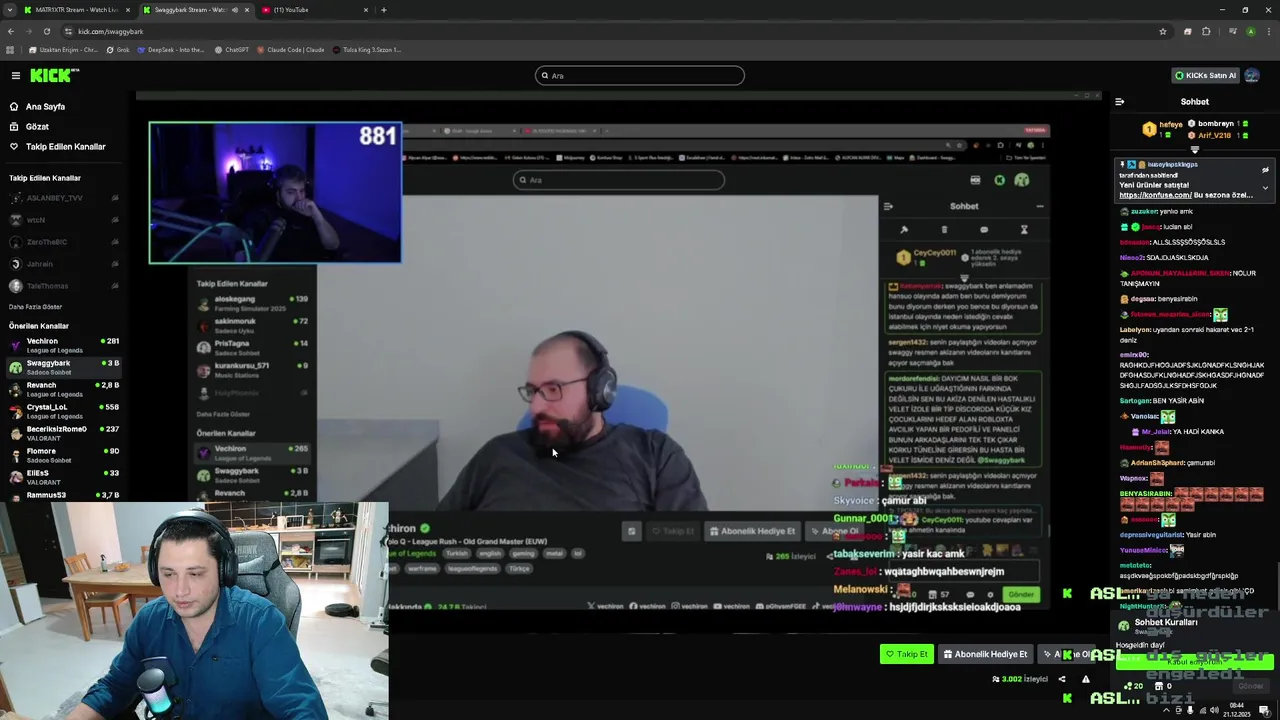Collapse the Sohbet chat panel
The height and width of the screenshot is (720, 1280).
click(x=1120, y=101)
